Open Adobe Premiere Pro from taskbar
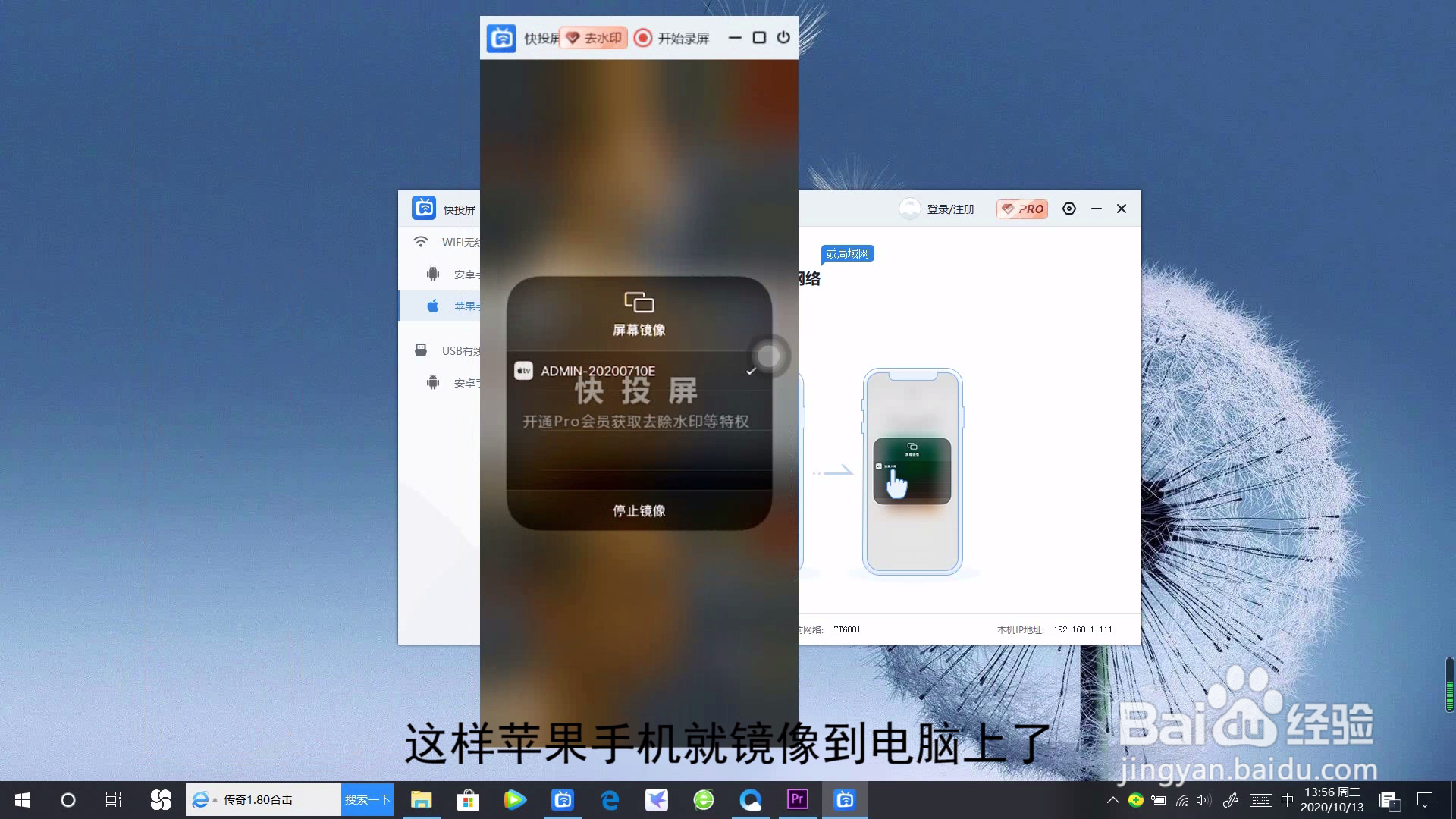The height and width of the screenshot is (819, 1456). coord(797,799)
